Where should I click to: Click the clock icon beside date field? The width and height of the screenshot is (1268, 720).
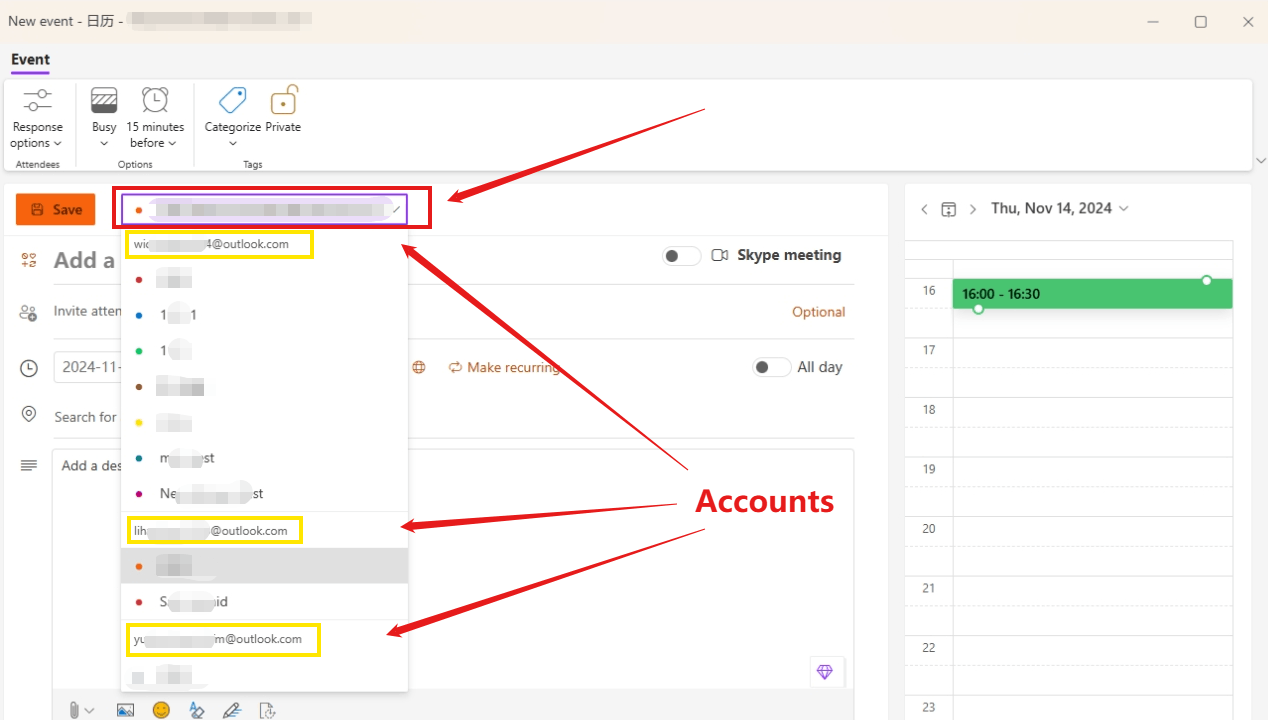29,368
